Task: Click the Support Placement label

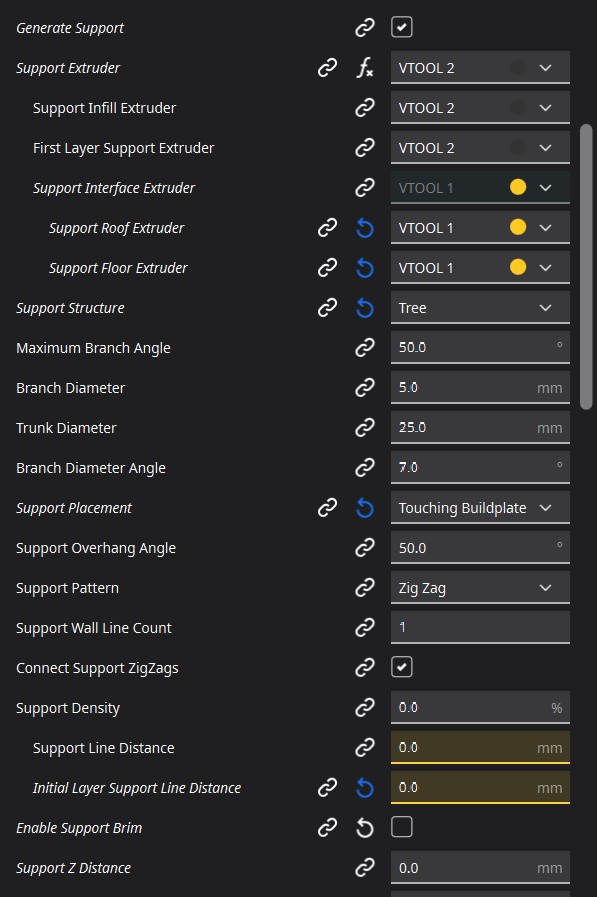Action: pyautogui.click(x=74, y=507)
